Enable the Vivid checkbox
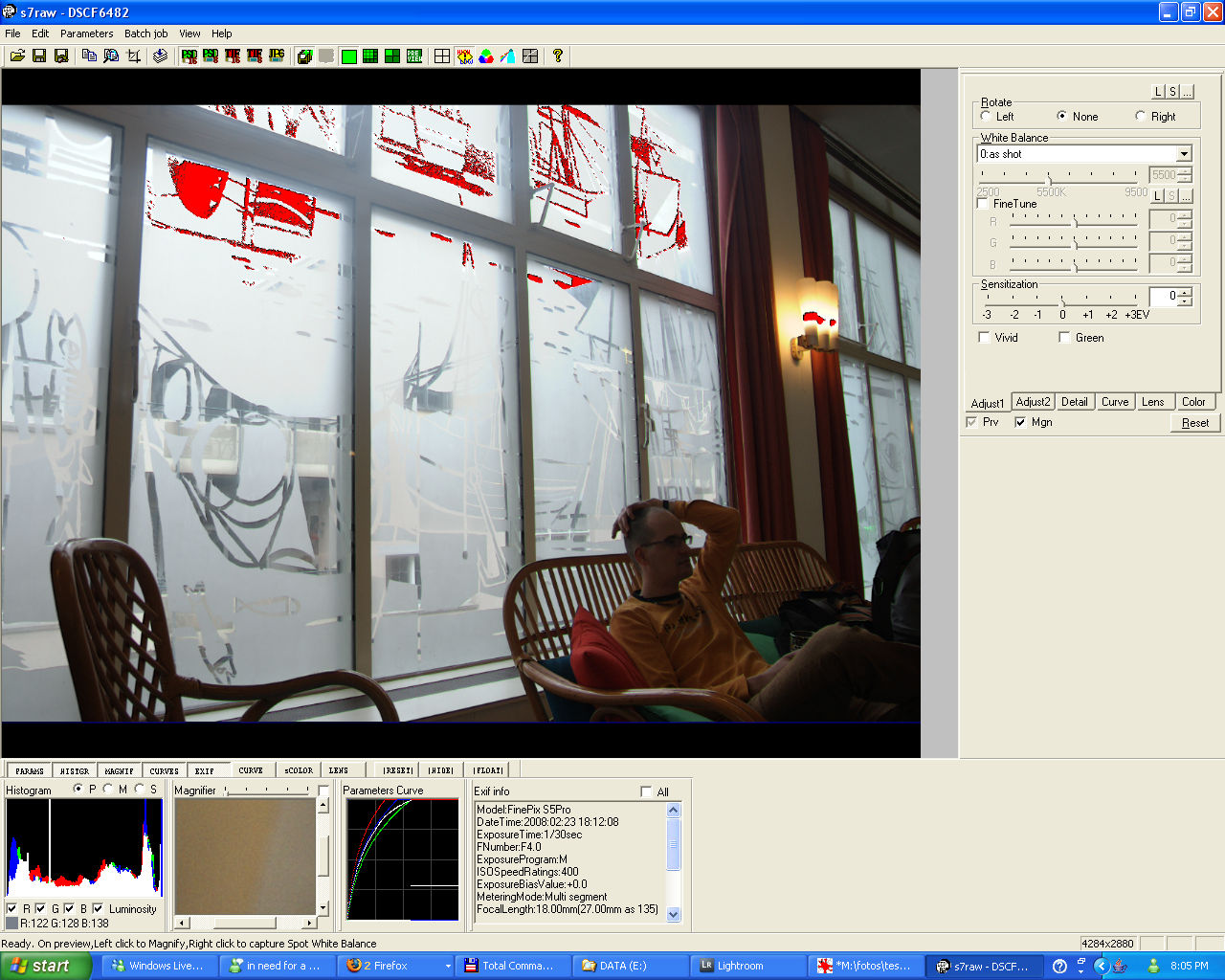1225x980 pixels. 984,338
